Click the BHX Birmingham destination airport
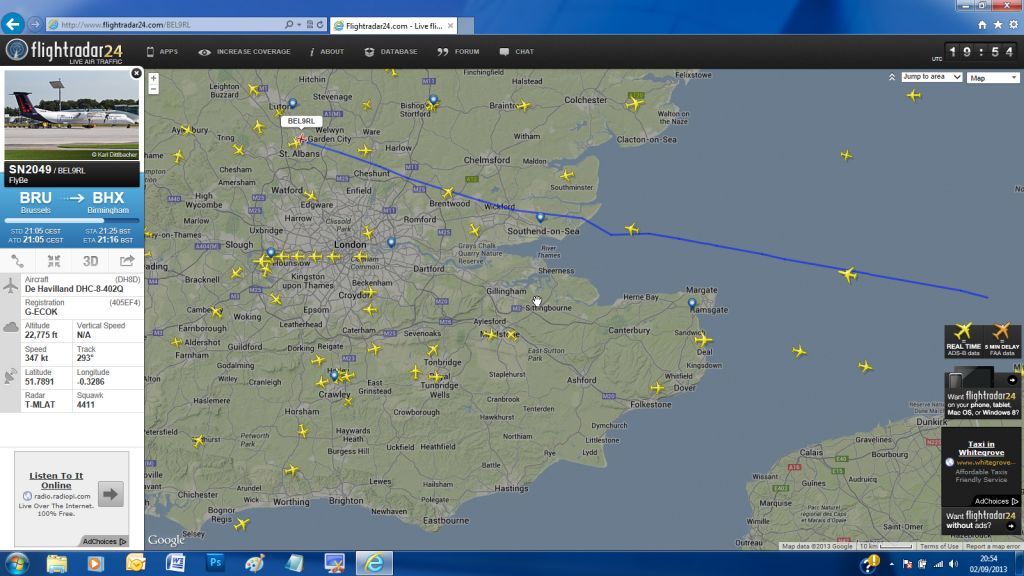This screenshot has height=576, width=1024. click(108, 202)
